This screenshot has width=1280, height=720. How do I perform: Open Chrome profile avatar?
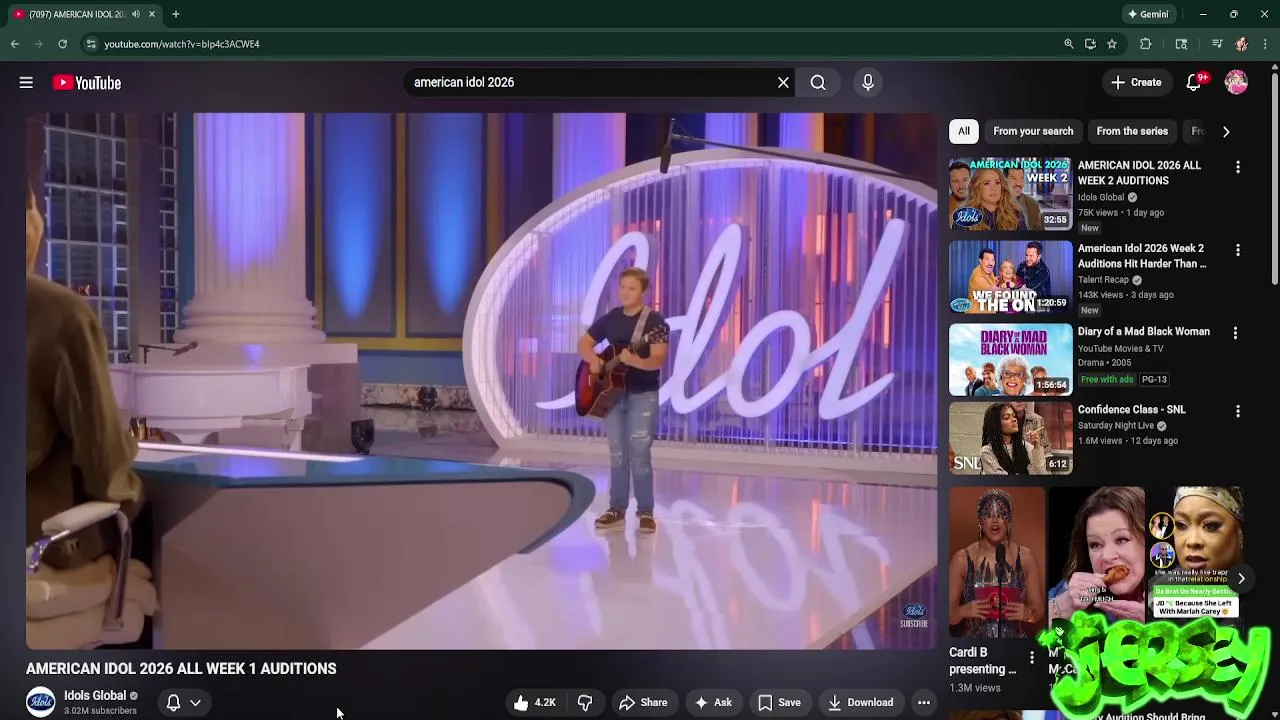click(x=1241, y=44)
